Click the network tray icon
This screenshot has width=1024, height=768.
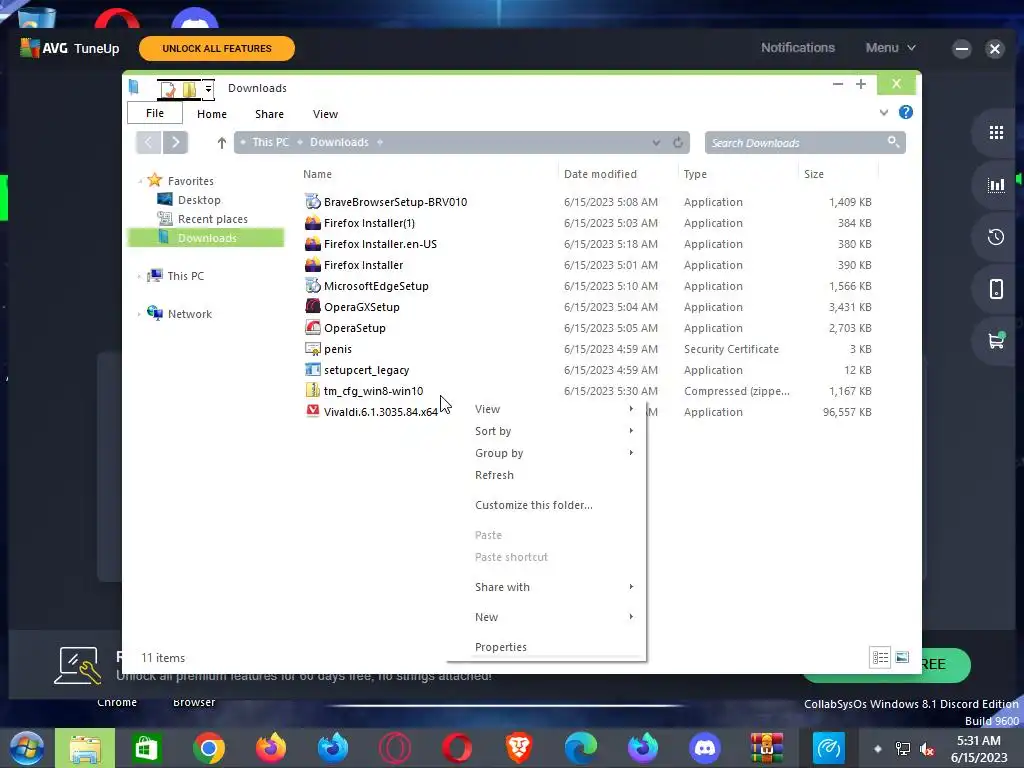903,748
